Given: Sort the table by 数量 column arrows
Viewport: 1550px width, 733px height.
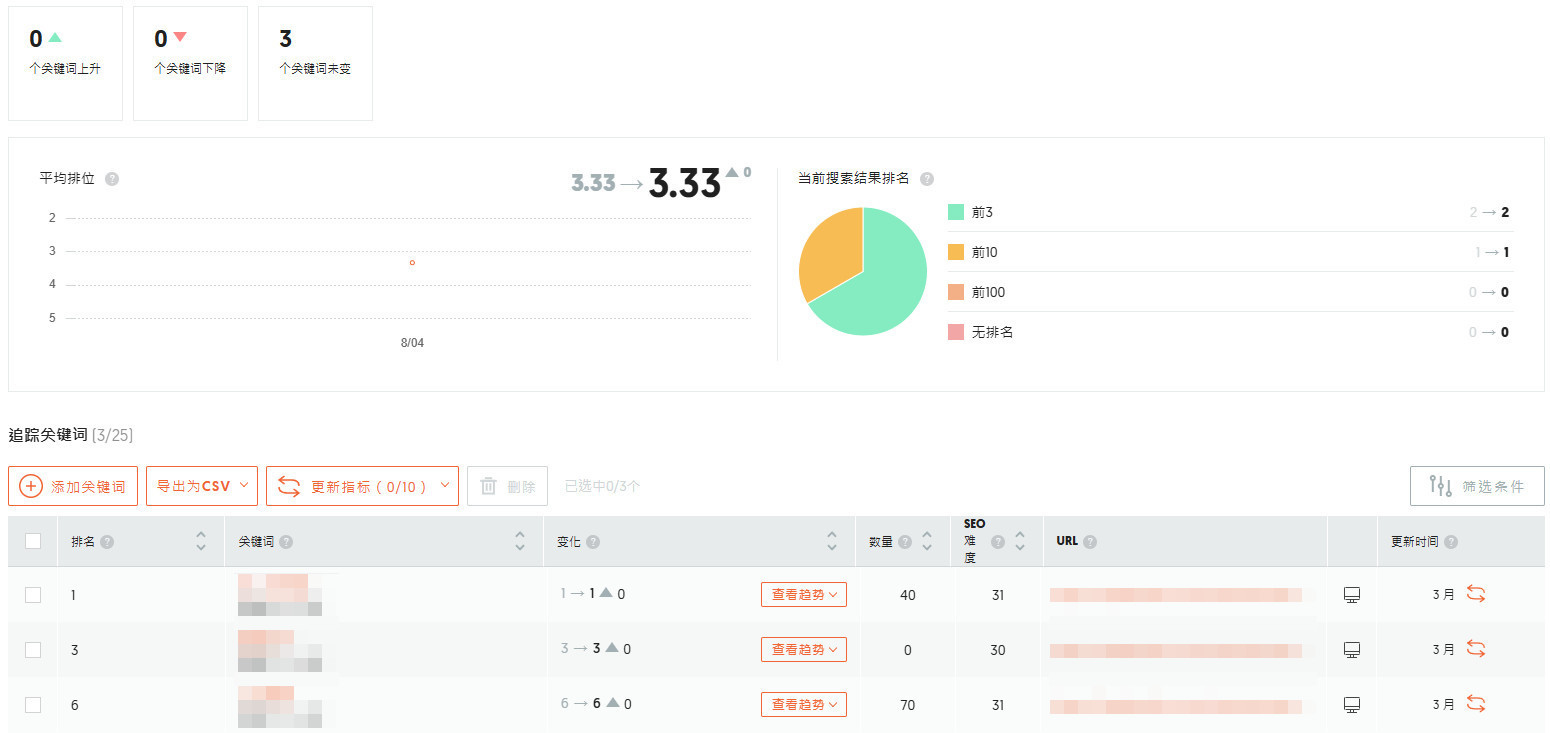Looking at the screenshot, I should click(x=927, y=541).
